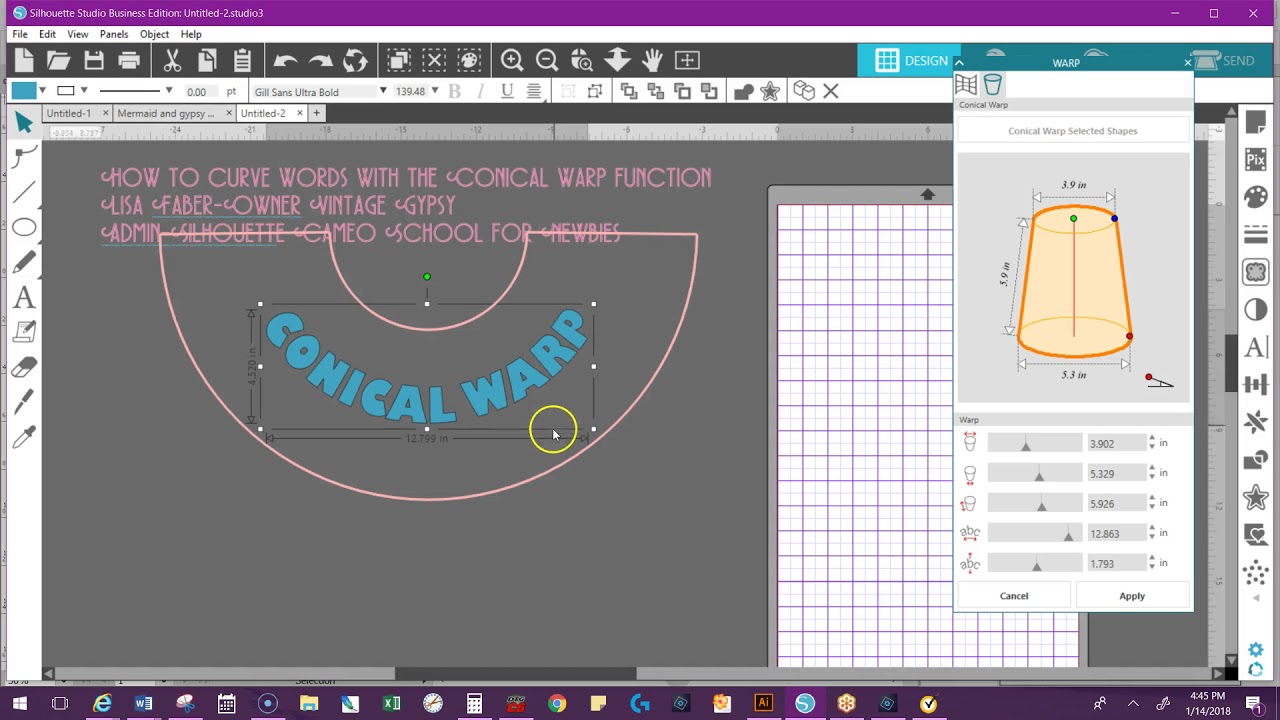Click the top diameter slider track
Viewport: 1280px width, 720px height.
coord(1035,443)
